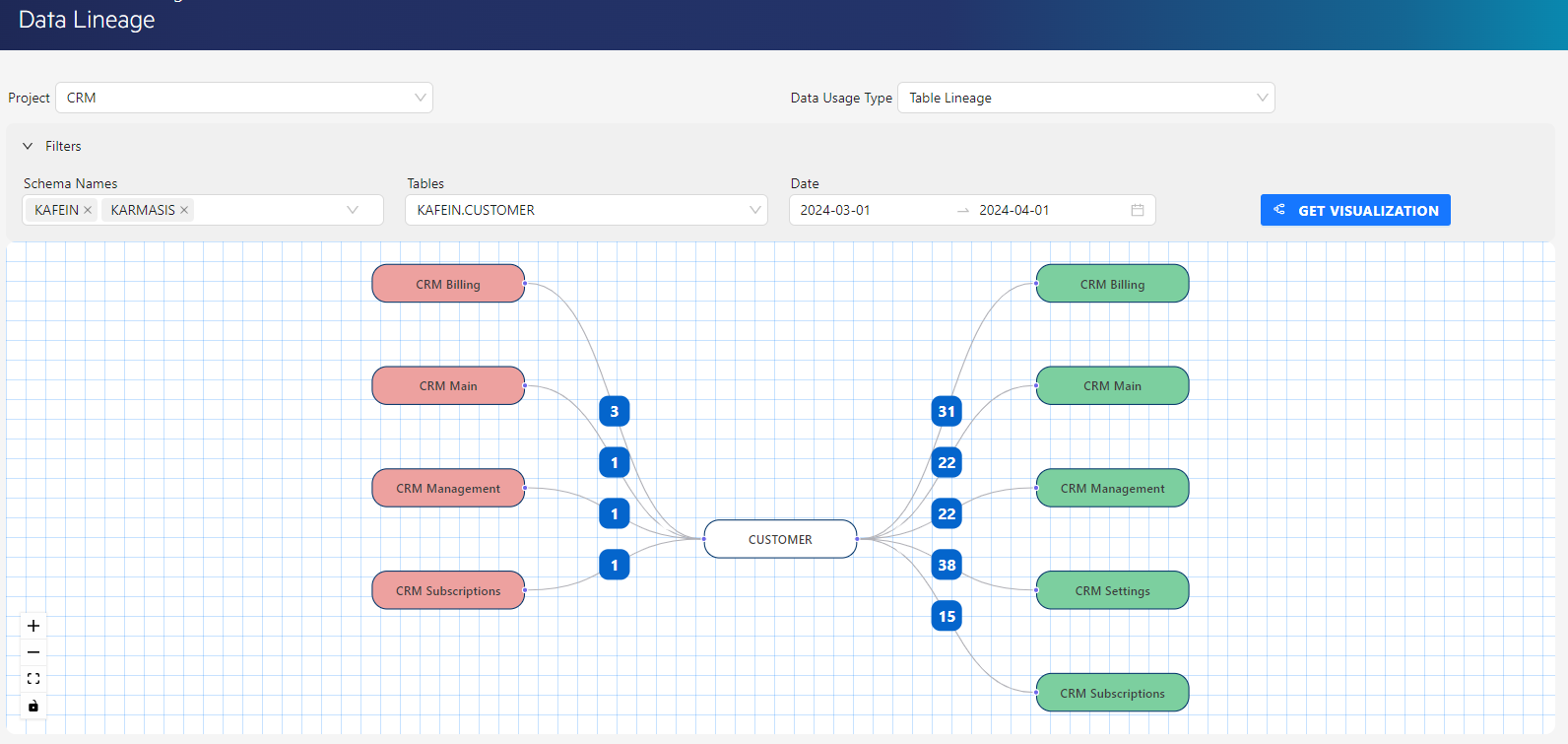Edit the end date 2024-04-01
The image size is (1568, 744).
pyautogui.click(x=1013, y=210)
